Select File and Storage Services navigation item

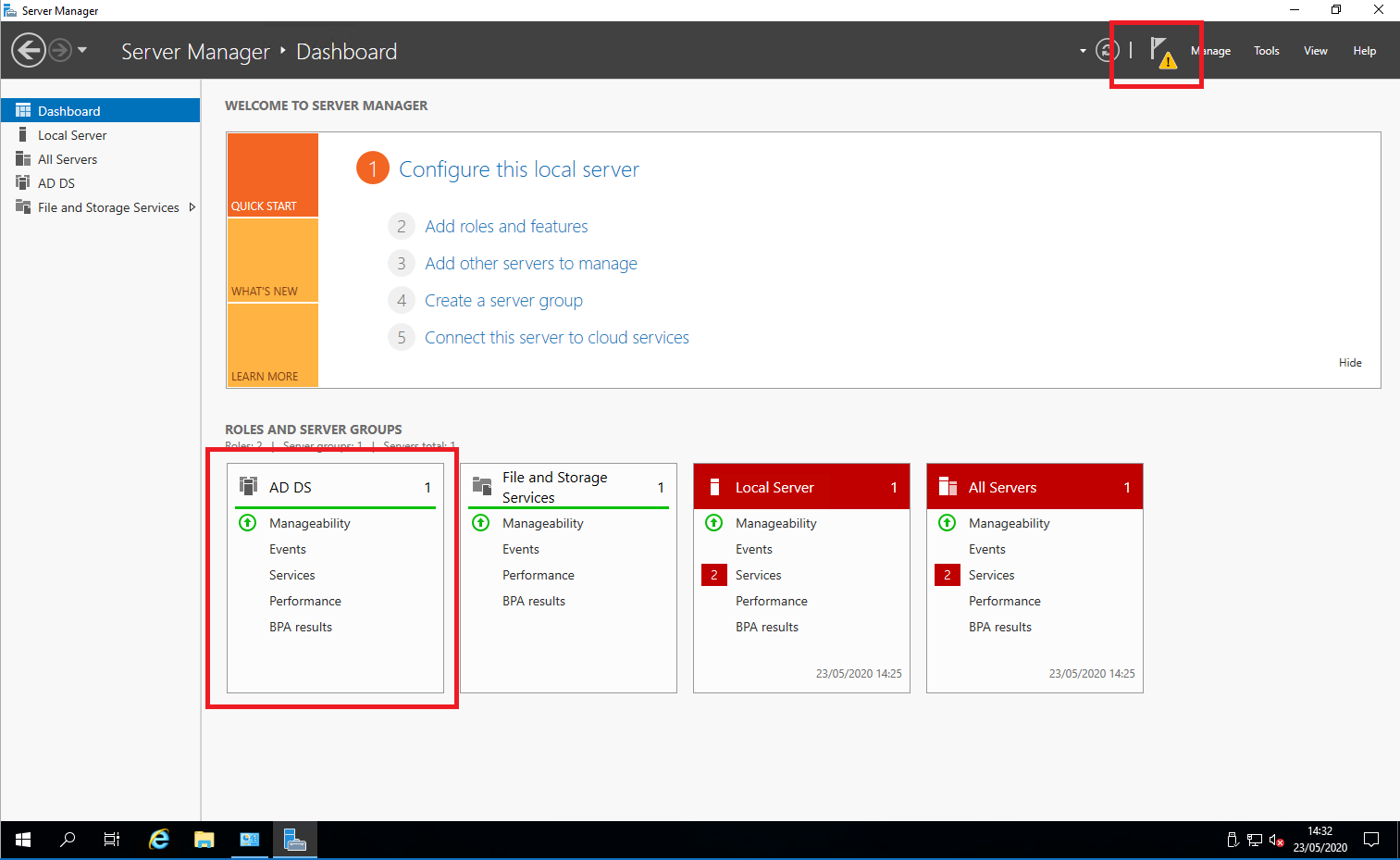(x=100, y=207)
